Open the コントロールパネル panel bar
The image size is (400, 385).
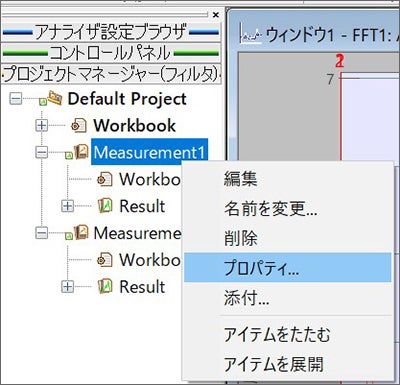click(x=111, y=53)
